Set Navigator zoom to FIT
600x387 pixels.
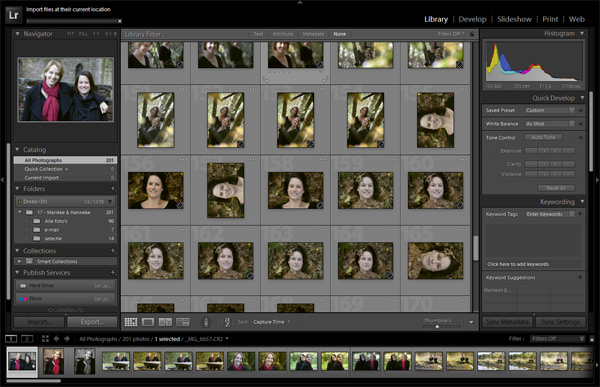[x=70, y=34]
